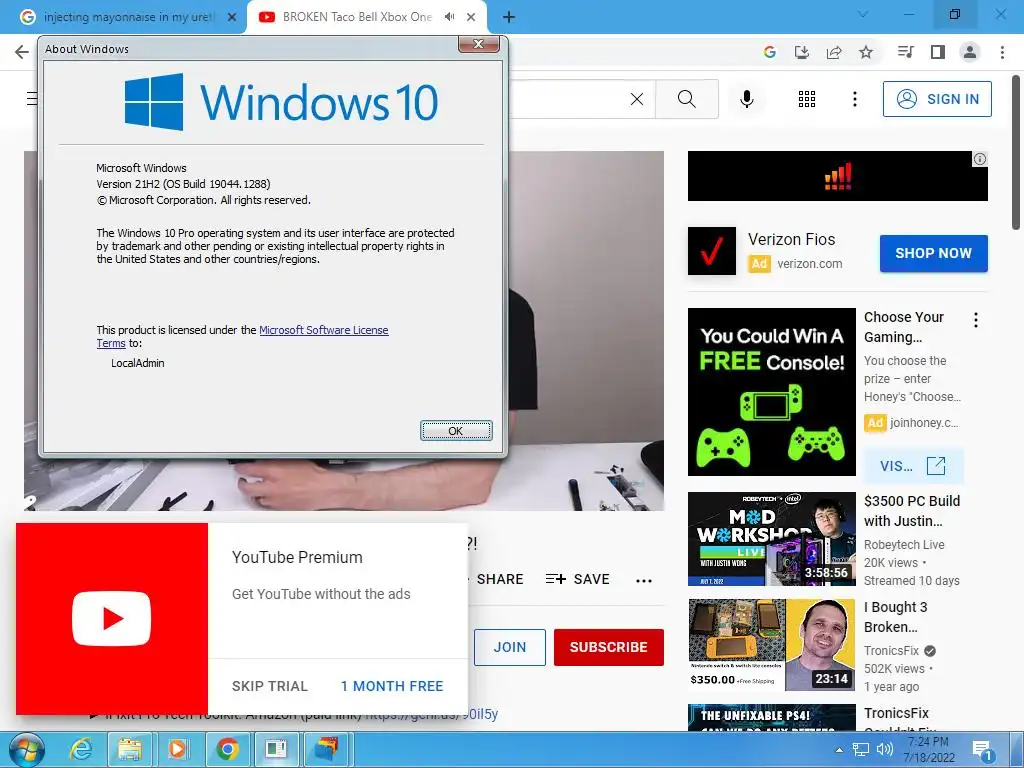Click SHARE below the video
The width and height of the screenshot is (1024, 768).
pos(500,579)
